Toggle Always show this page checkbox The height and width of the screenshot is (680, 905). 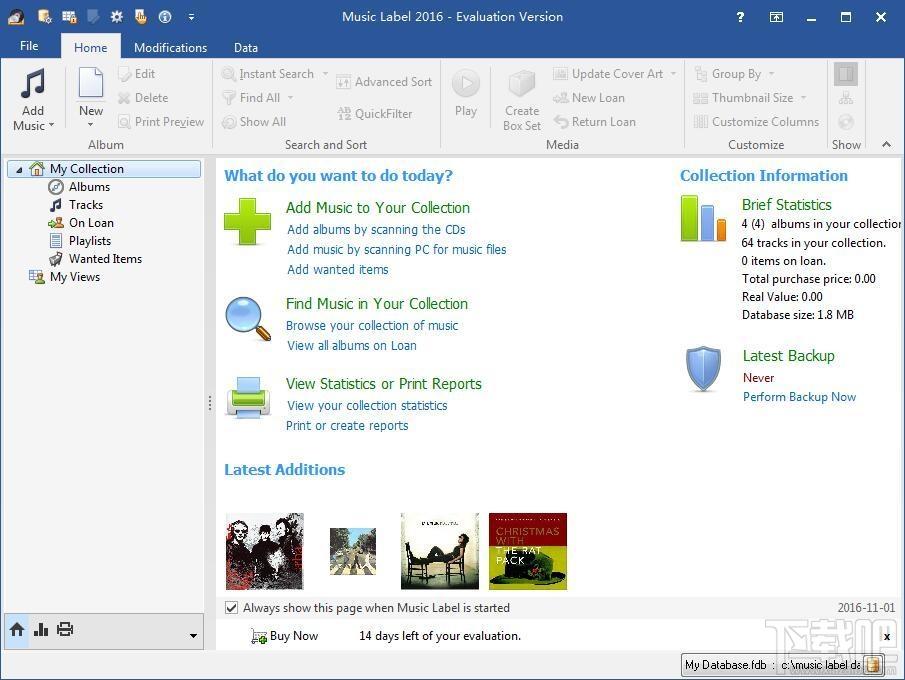point(231,607)
